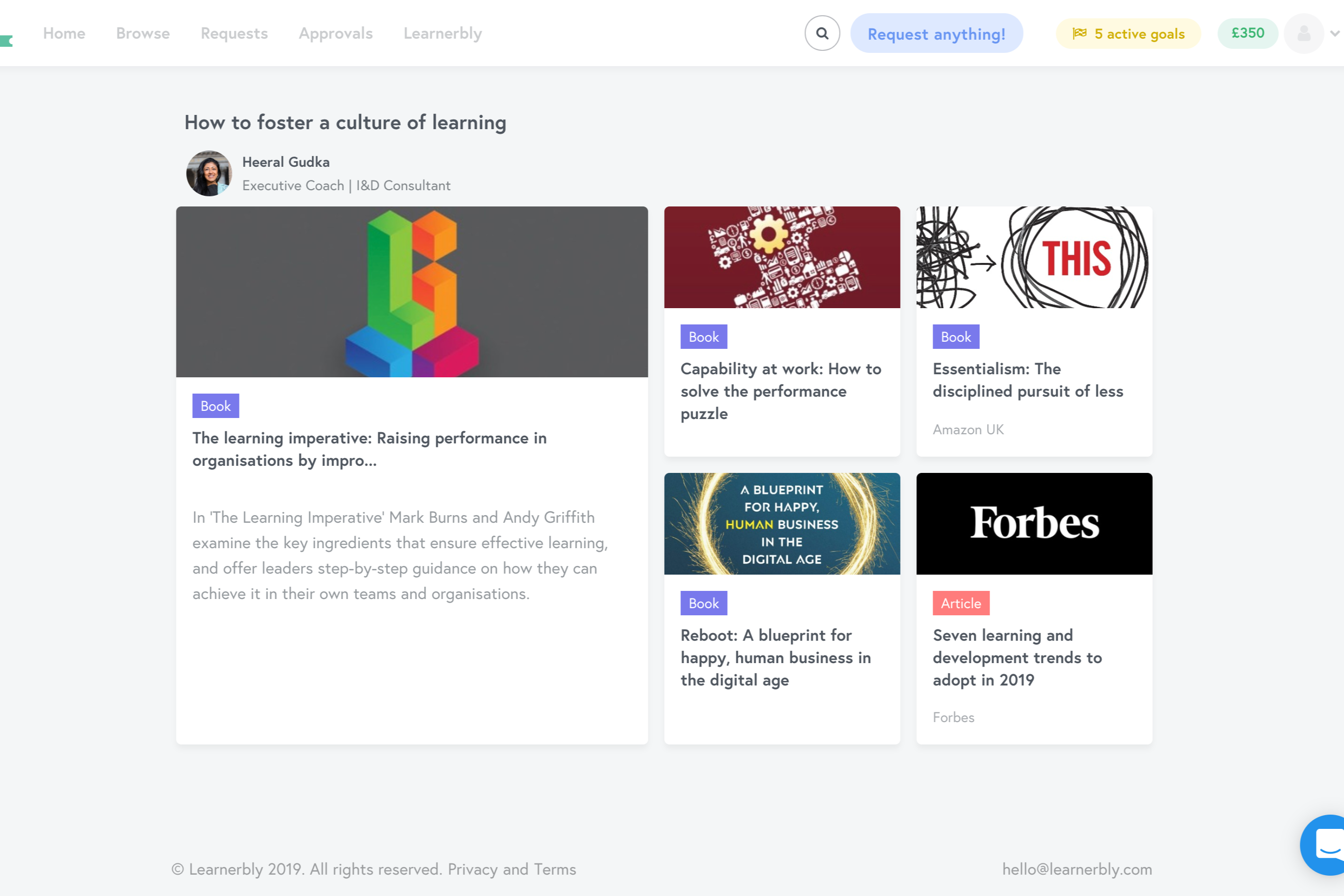
Task: Click the Article tag on Forbes card
Action: click(961, 603)
